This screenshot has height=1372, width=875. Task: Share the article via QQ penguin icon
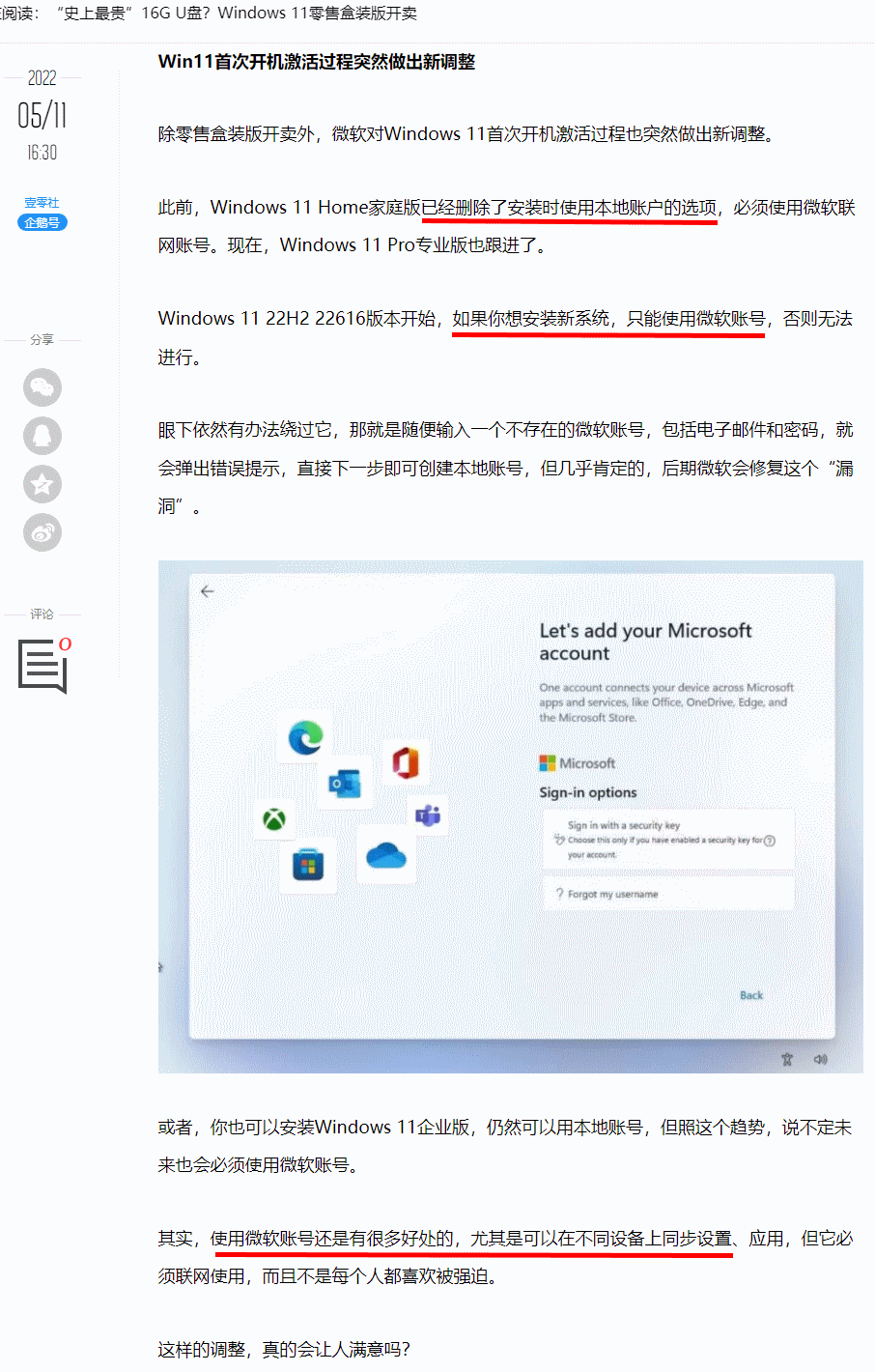[42, 436]
